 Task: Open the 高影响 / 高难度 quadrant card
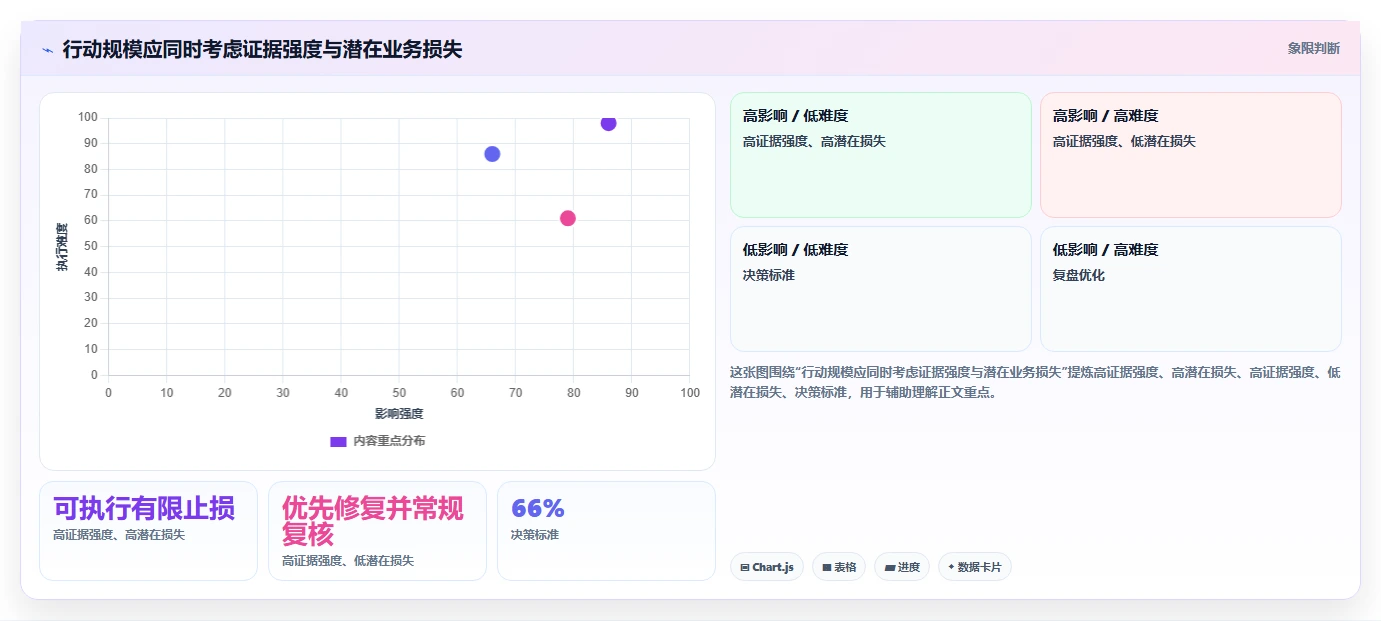1190,155
